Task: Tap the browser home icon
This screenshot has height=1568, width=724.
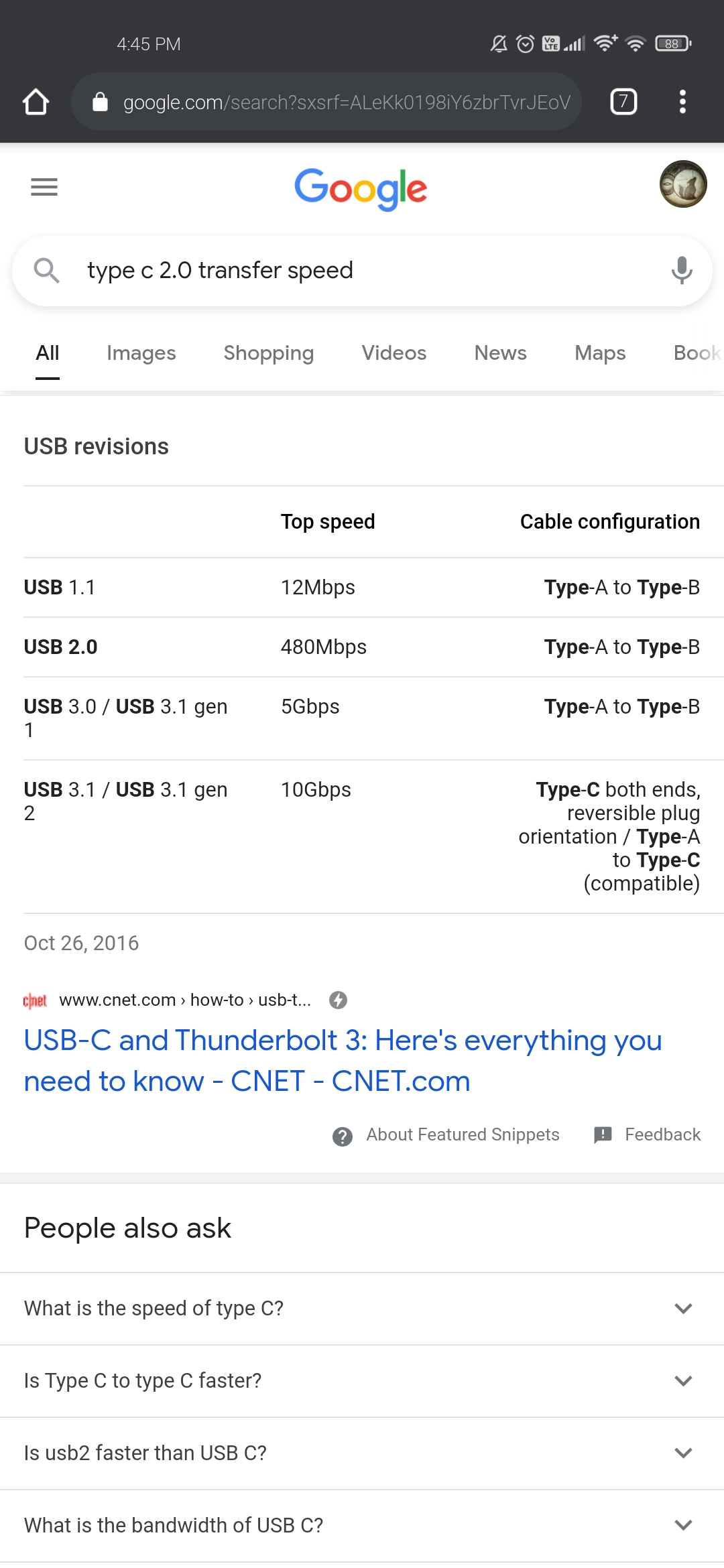Action: (x=36, y=102)
